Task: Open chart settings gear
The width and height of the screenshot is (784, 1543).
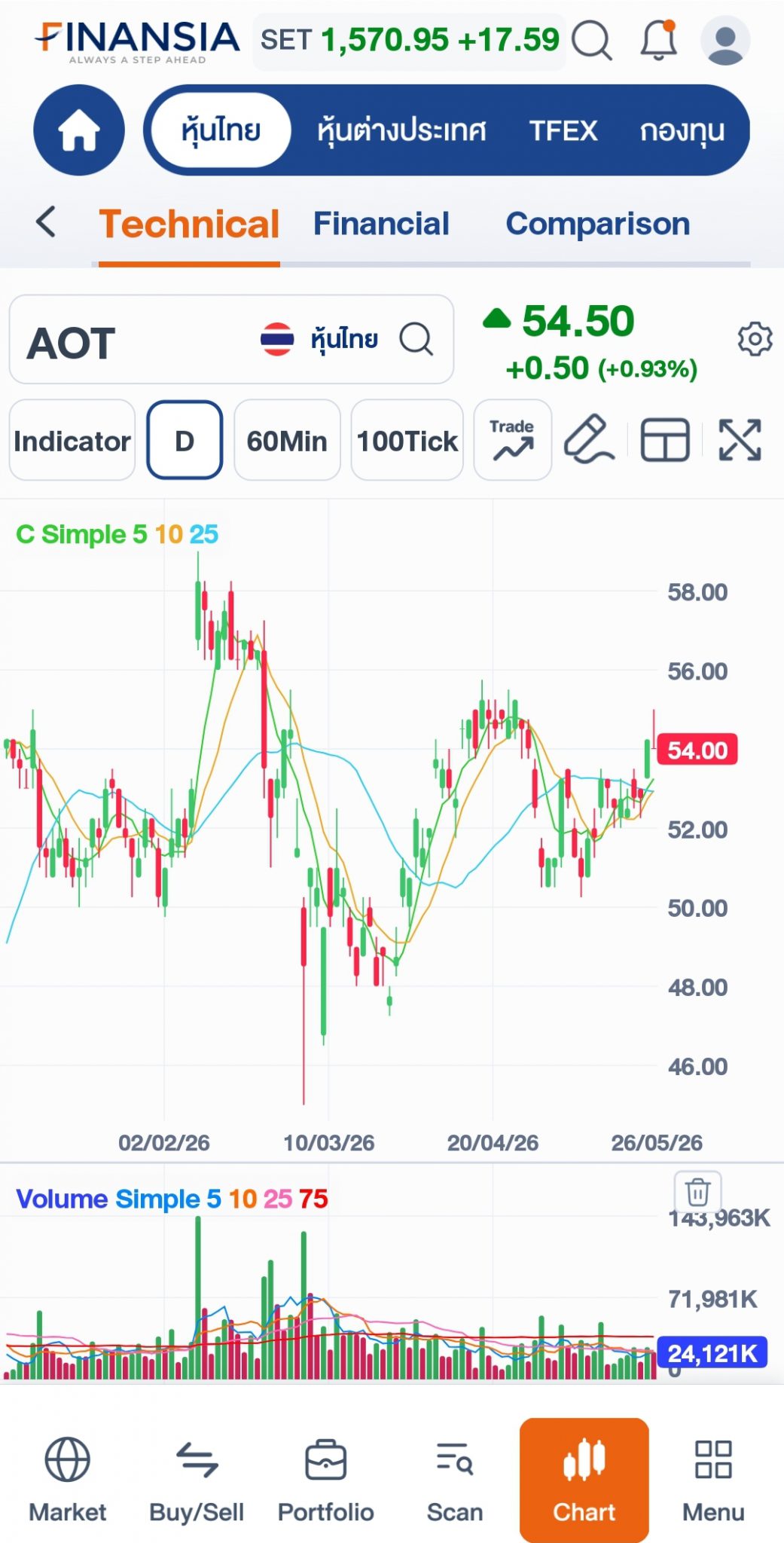Action: pos(755,339)
